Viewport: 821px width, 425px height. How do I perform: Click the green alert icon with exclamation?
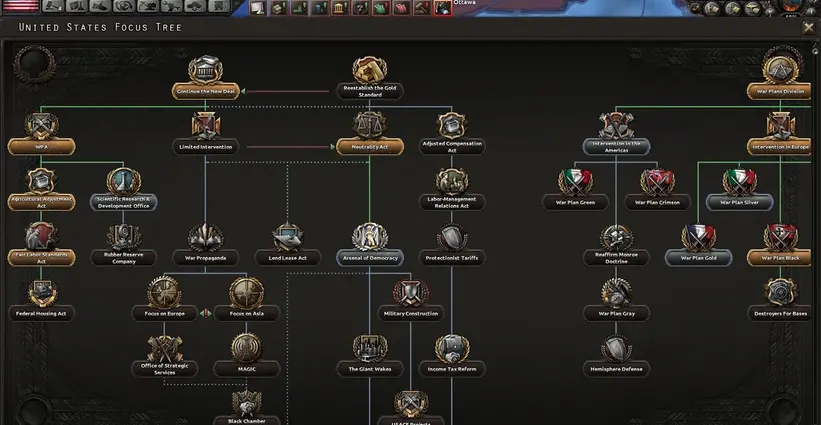tap(382, 7)
